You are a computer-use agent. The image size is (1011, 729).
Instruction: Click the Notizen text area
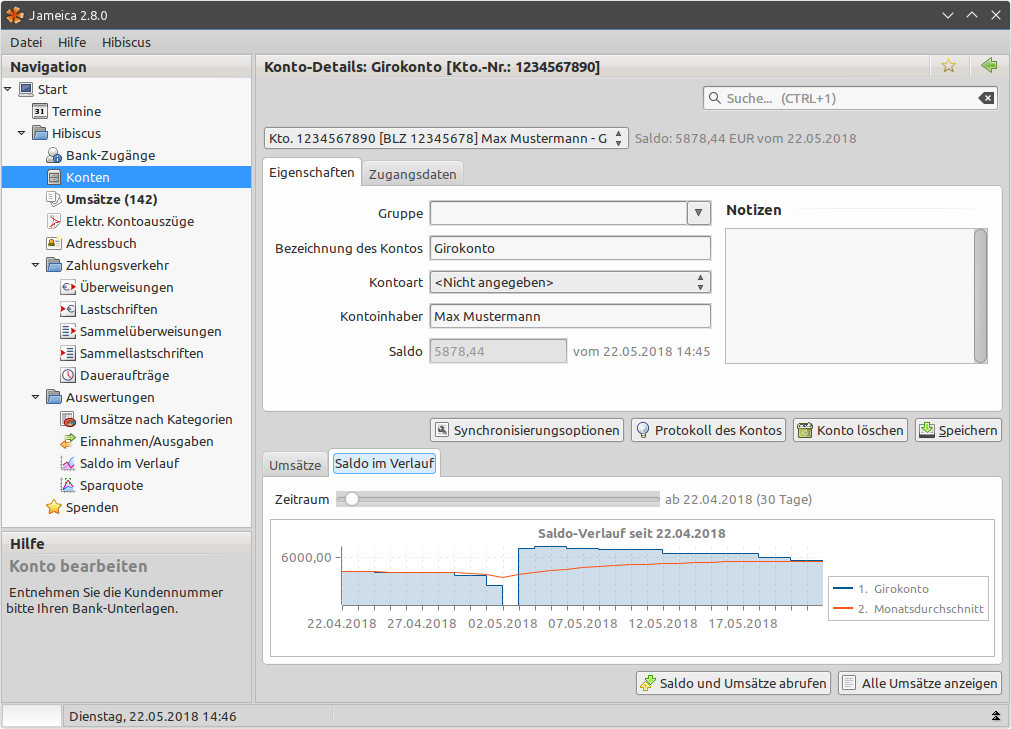pos(850,296)
